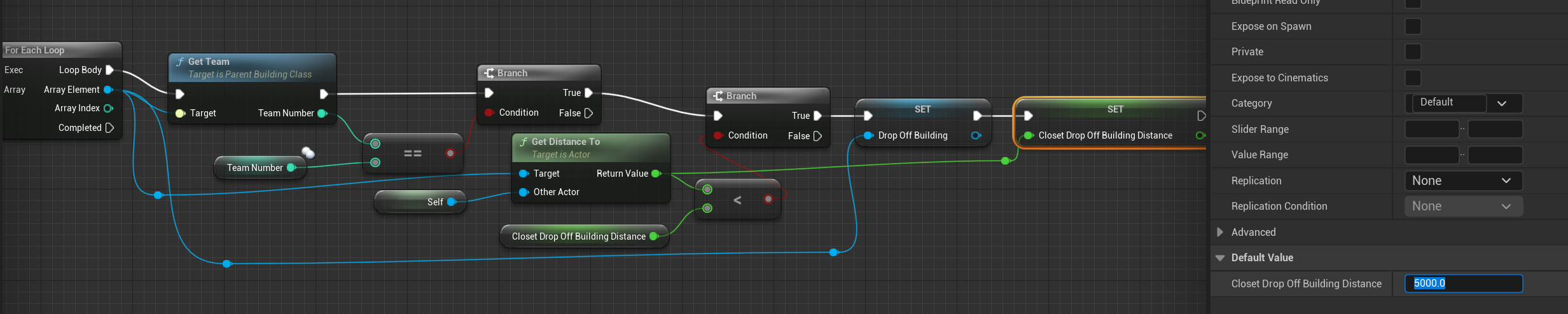The image size is (1568, 314).
Task: Click the Team Number variable node's output pin
Action: tap(291, 168)
